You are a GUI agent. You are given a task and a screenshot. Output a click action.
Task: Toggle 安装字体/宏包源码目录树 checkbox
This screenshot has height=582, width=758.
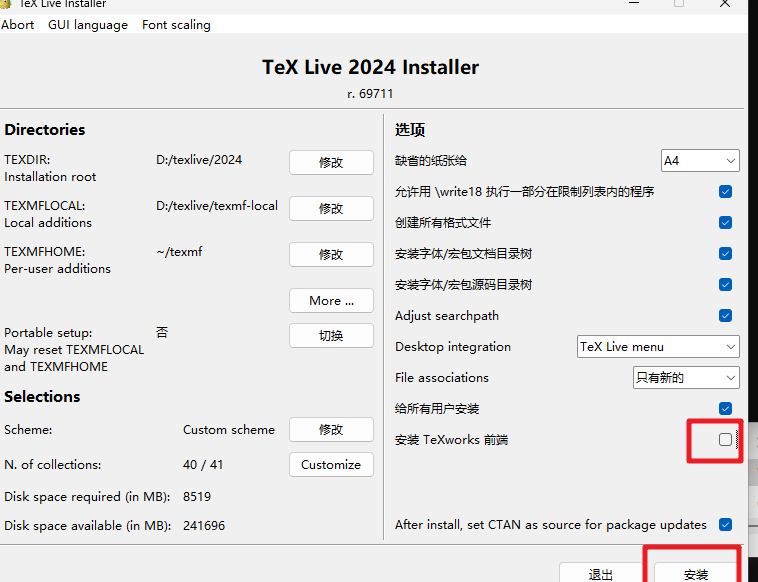725,284
